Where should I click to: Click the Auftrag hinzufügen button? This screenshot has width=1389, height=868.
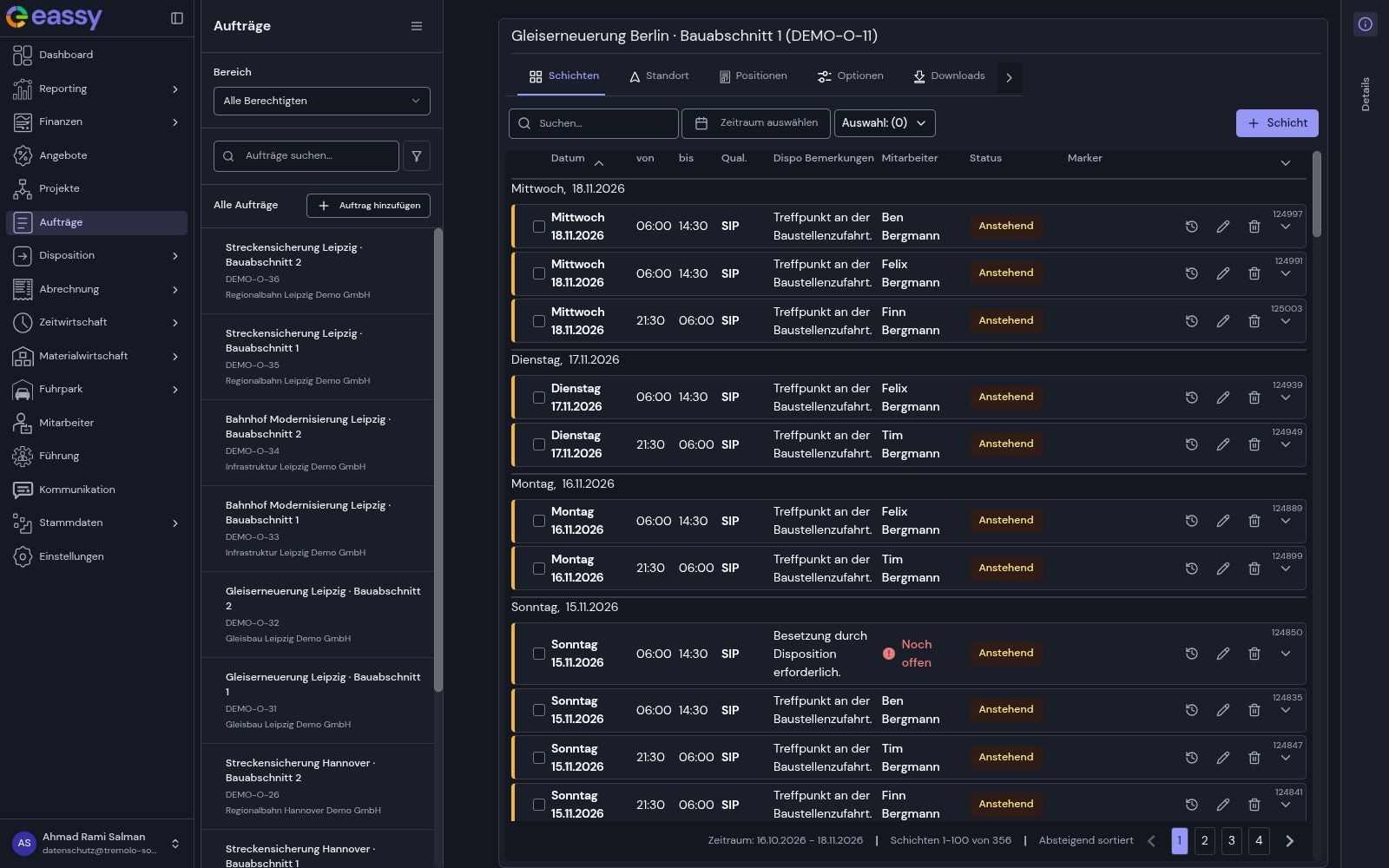368,206
